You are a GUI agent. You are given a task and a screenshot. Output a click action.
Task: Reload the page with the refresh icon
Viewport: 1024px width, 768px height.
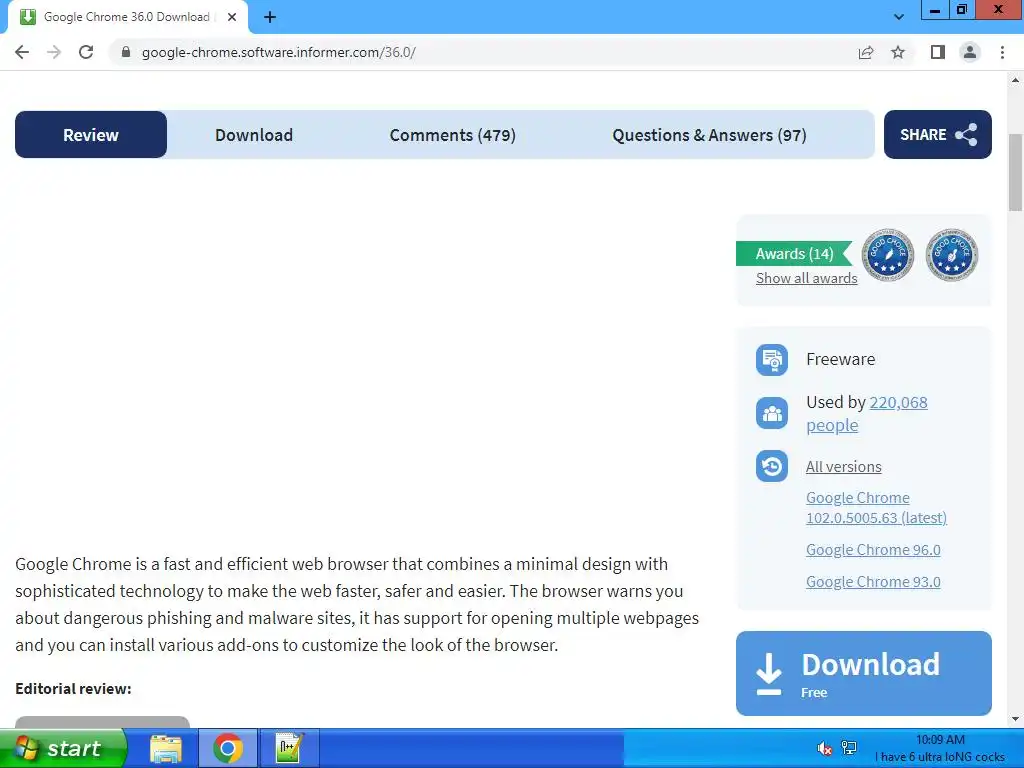coord(86,52)
